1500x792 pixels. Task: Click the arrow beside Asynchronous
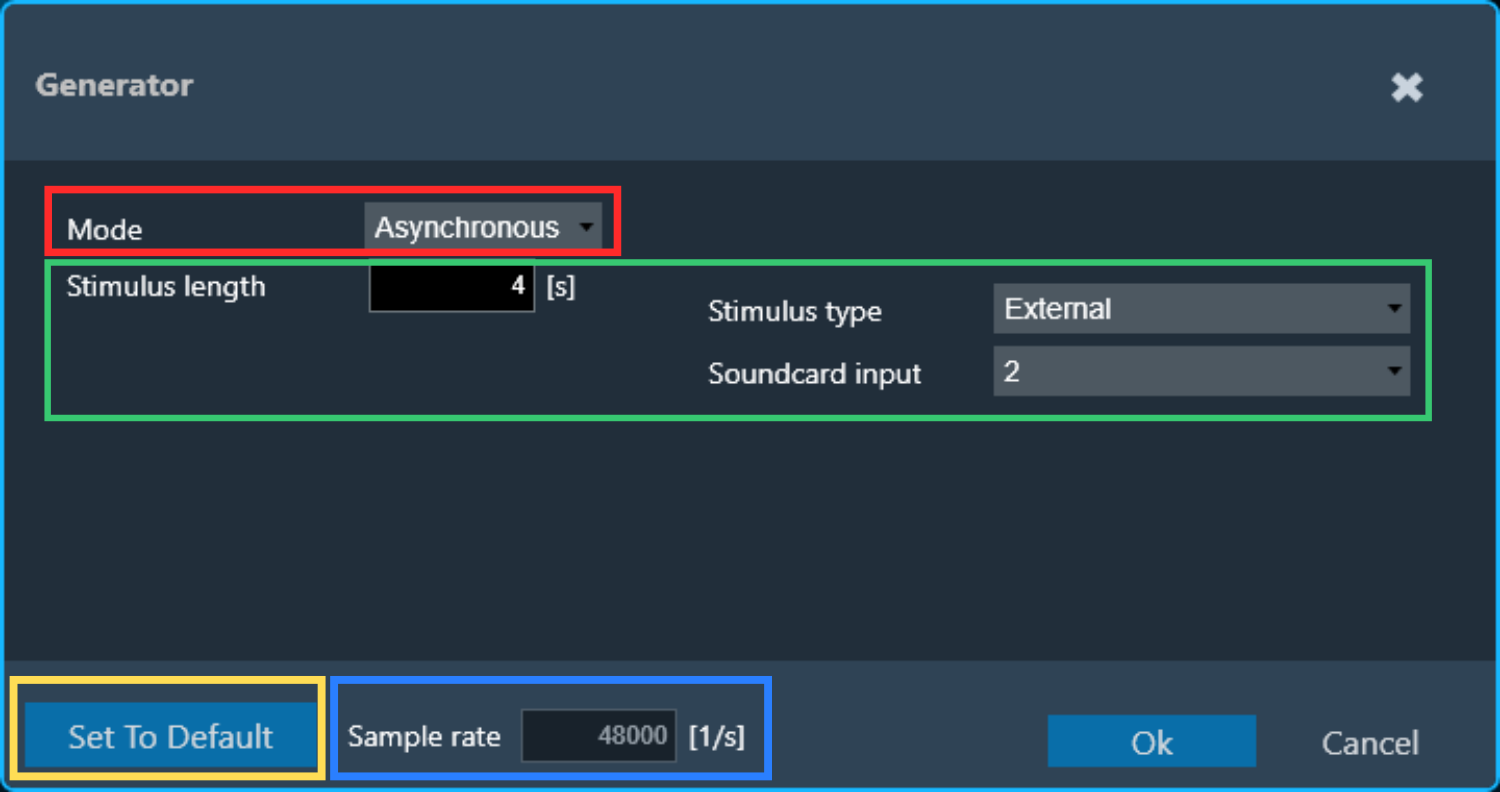click(x=585, y=228)
